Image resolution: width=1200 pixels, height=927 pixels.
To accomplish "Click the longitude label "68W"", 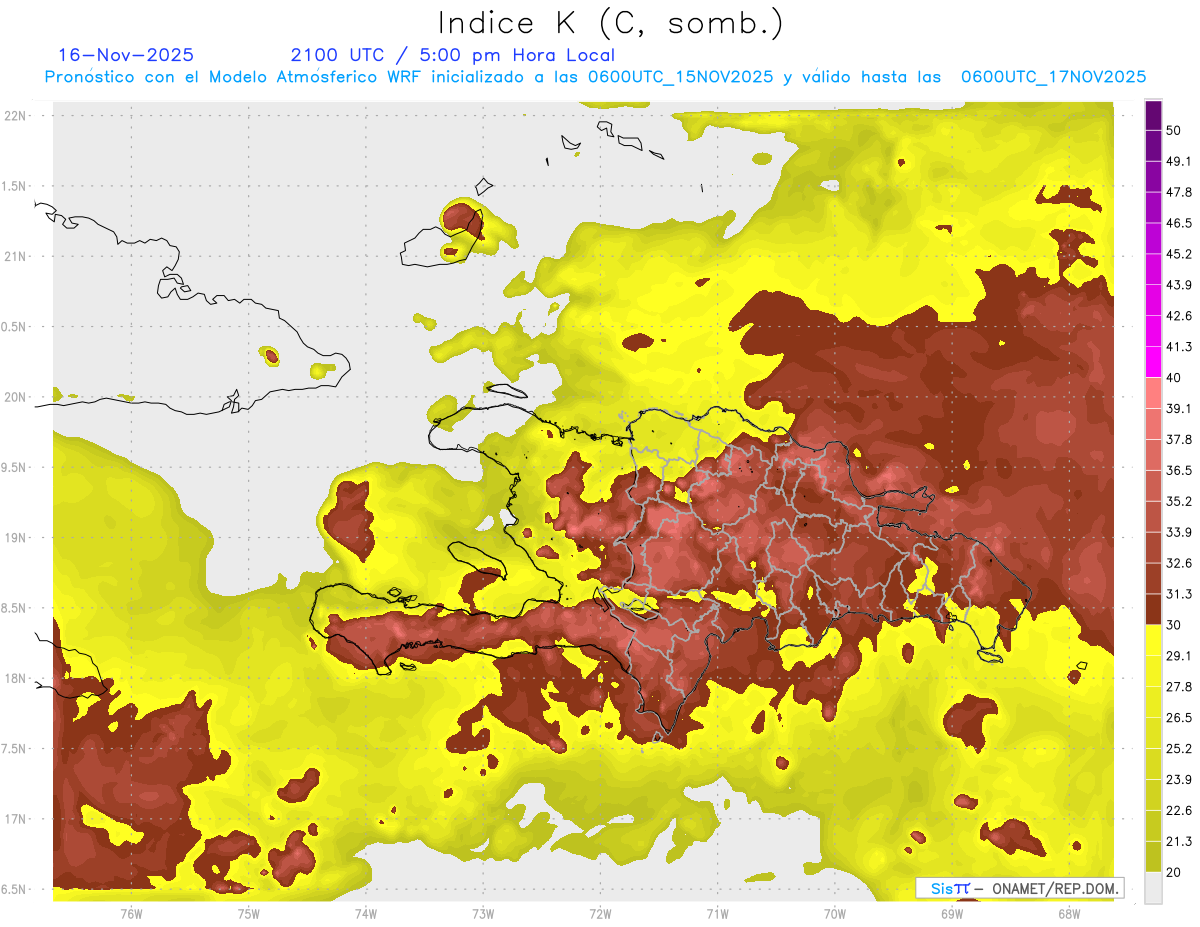I will [1069, 914].
